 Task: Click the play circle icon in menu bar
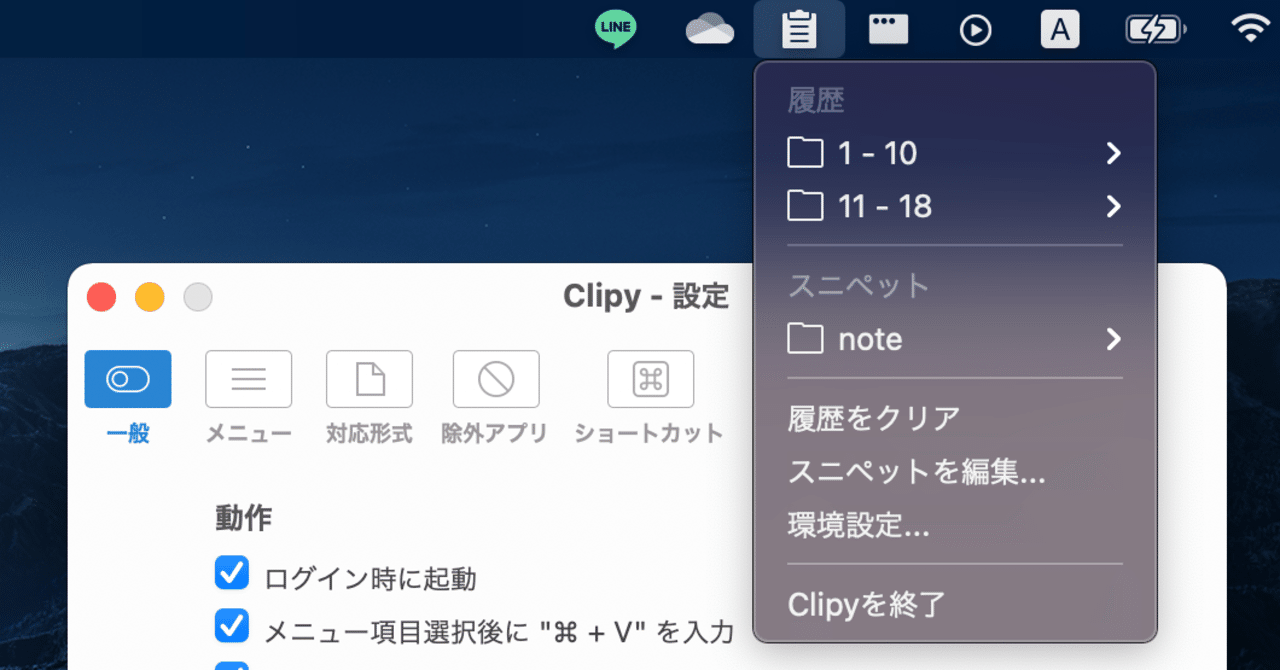pyautogui.click(x=975, y=30)
